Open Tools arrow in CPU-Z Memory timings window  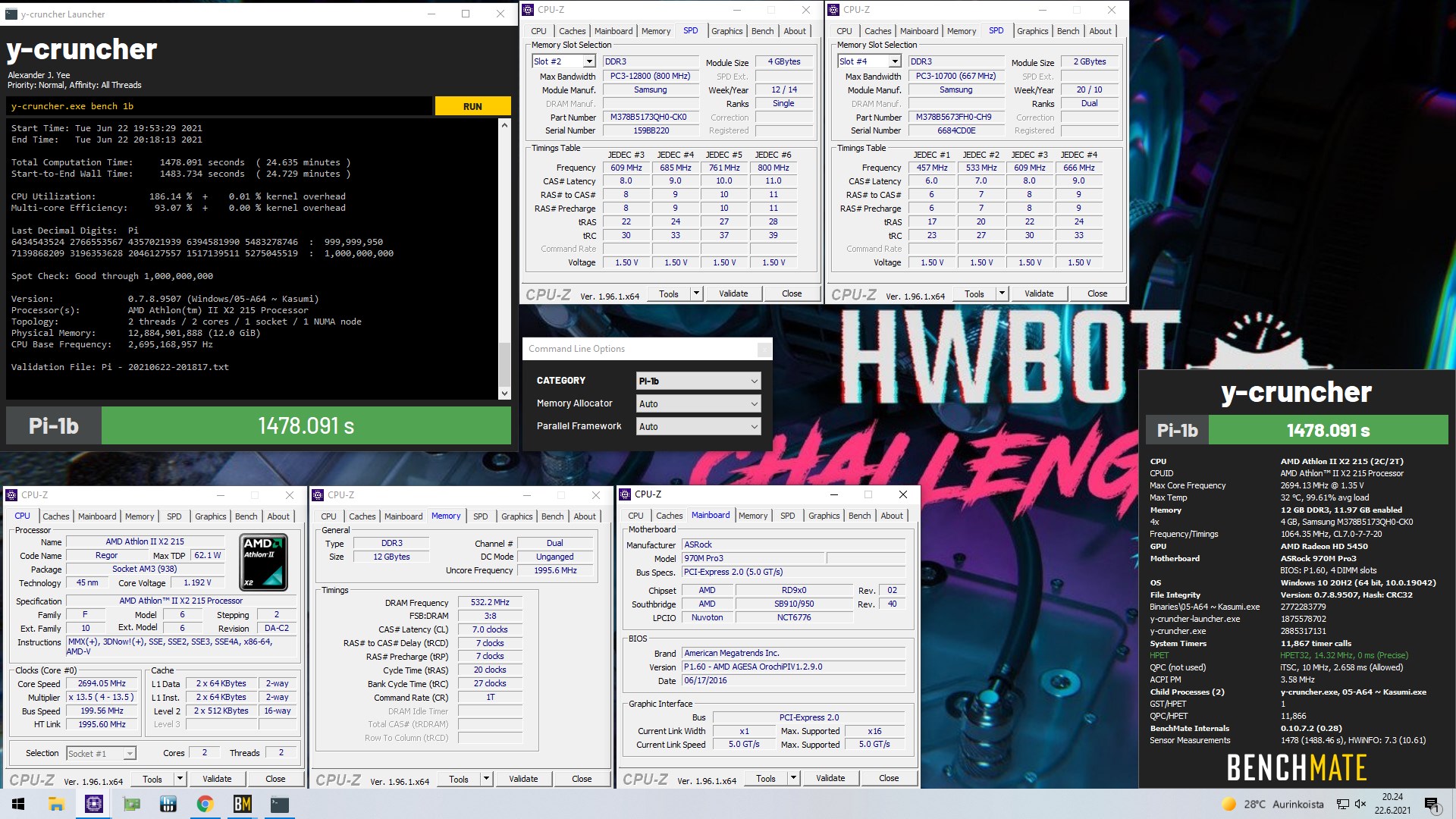486,779
